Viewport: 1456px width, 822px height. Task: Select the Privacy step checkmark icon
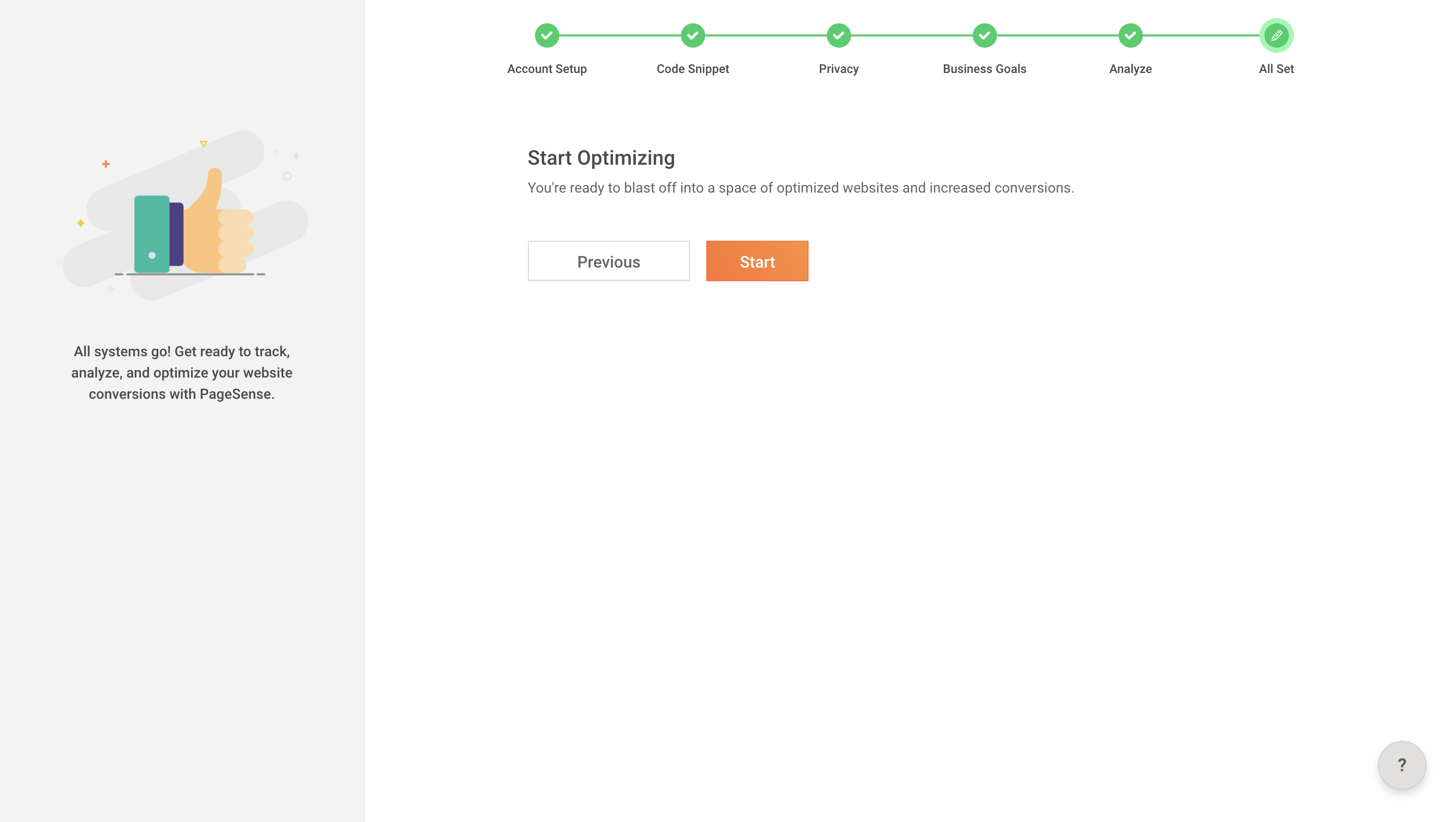(838, 35)
